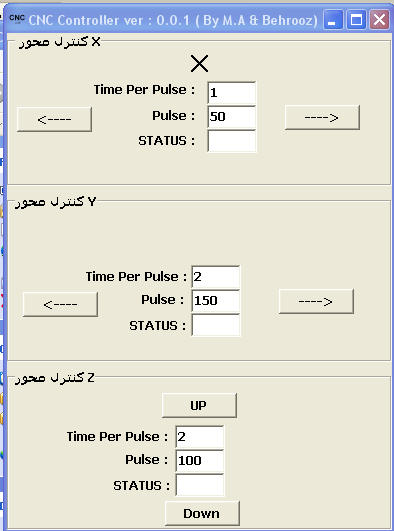394x531 pixels.
Task: Focus the X axis Time Per Pulse field
Action: [x=232, y=92]
